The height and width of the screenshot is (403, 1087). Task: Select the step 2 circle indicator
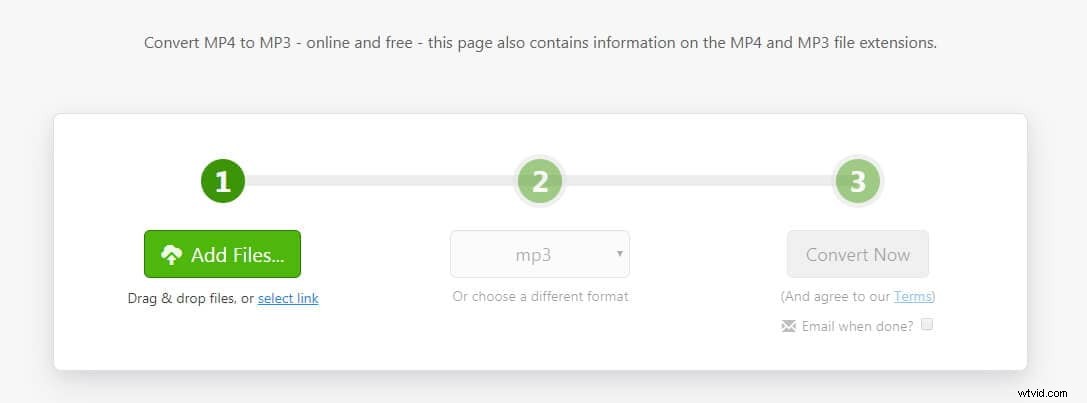click(540, 181)
